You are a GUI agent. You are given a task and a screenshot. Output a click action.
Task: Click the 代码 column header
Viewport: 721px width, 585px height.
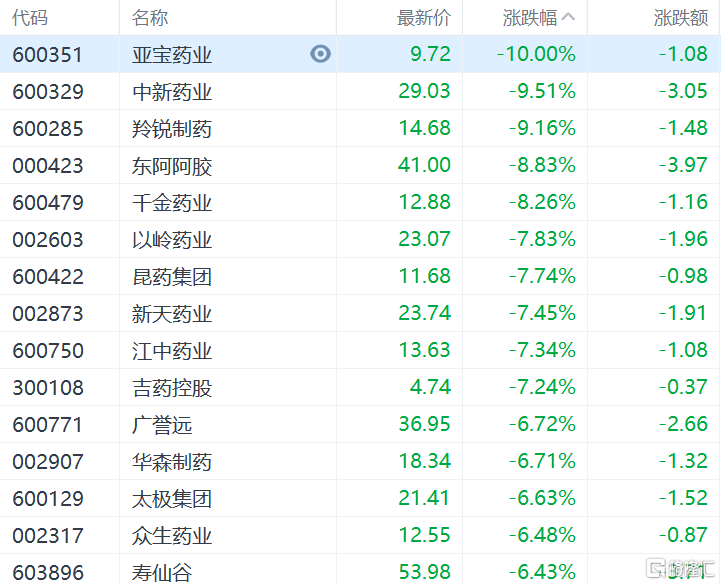[x=30, y=18]
